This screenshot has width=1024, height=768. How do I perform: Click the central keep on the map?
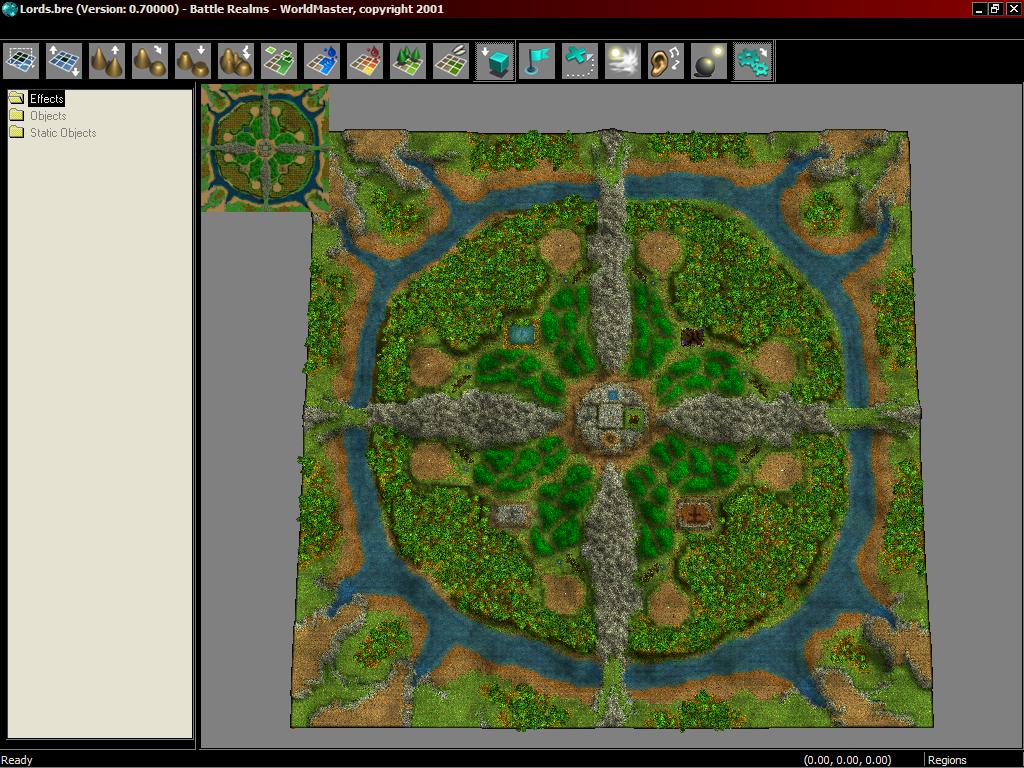click(x=609, y=412)
